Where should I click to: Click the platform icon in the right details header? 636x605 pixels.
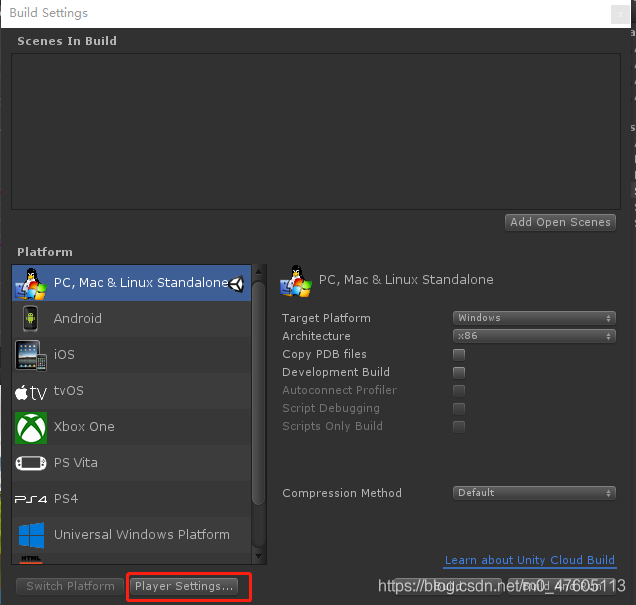click(296, 281)
